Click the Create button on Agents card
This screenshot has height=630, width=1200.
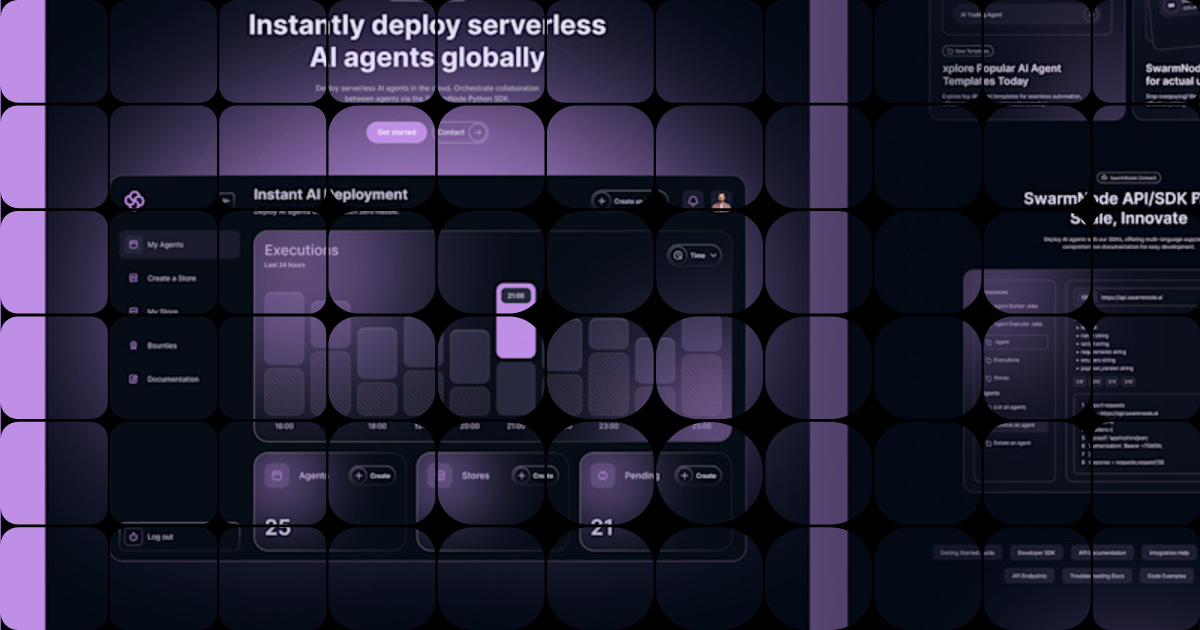372,475
